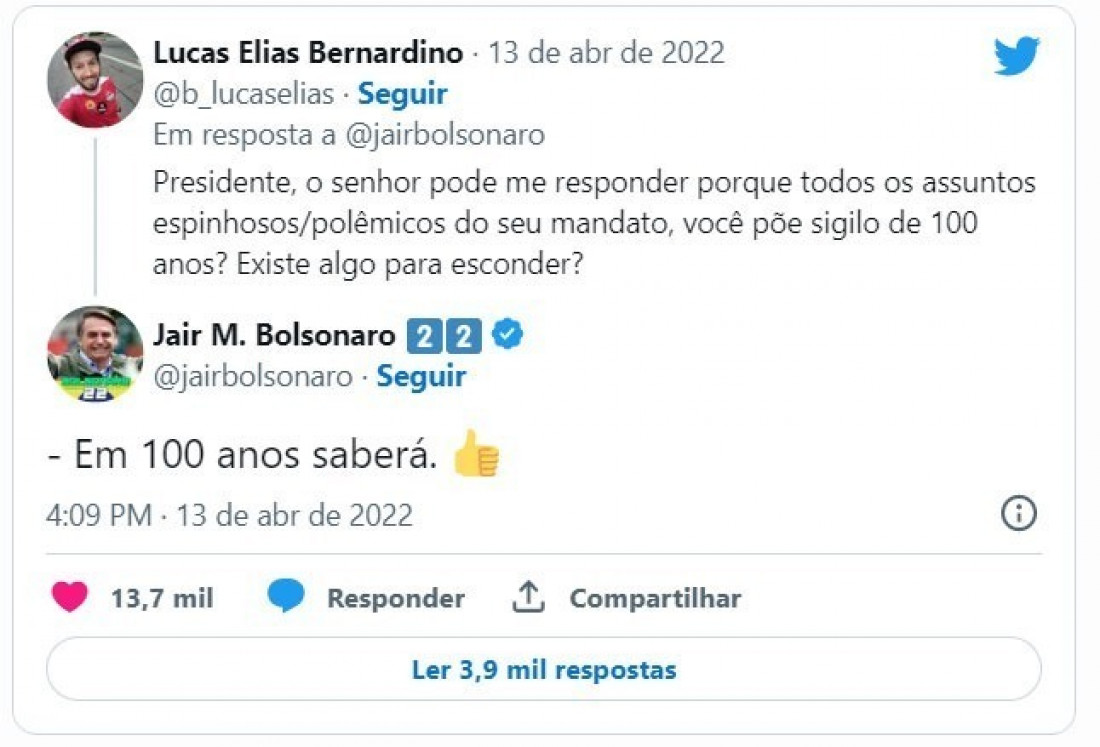Click the blue reply bubble icon

pos(285,597)
